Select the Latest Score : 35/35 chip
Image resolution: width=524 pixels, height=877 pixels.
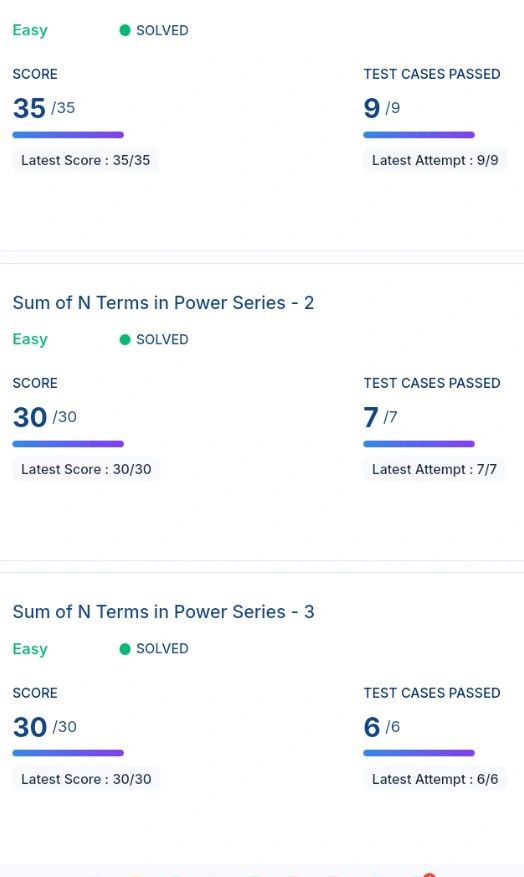point(86,160)
